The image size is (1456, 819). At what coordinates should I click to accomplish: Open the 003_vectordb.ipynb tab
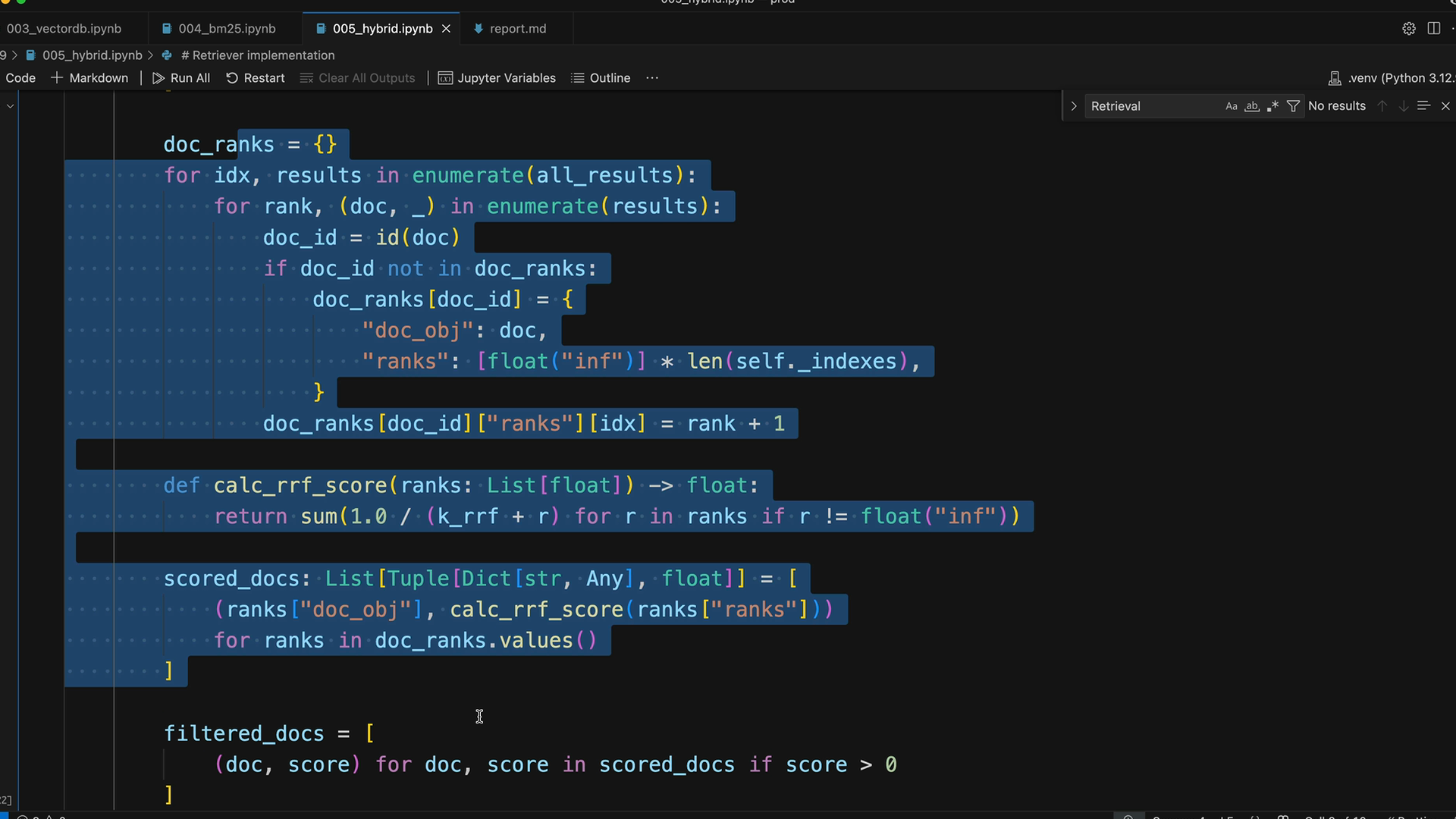[64, 29]
